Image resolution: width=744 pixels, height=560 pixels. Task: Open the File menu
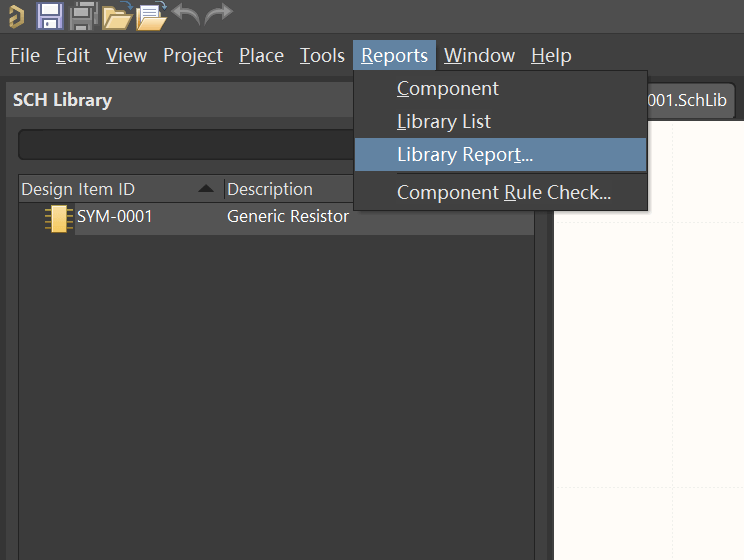25,56
